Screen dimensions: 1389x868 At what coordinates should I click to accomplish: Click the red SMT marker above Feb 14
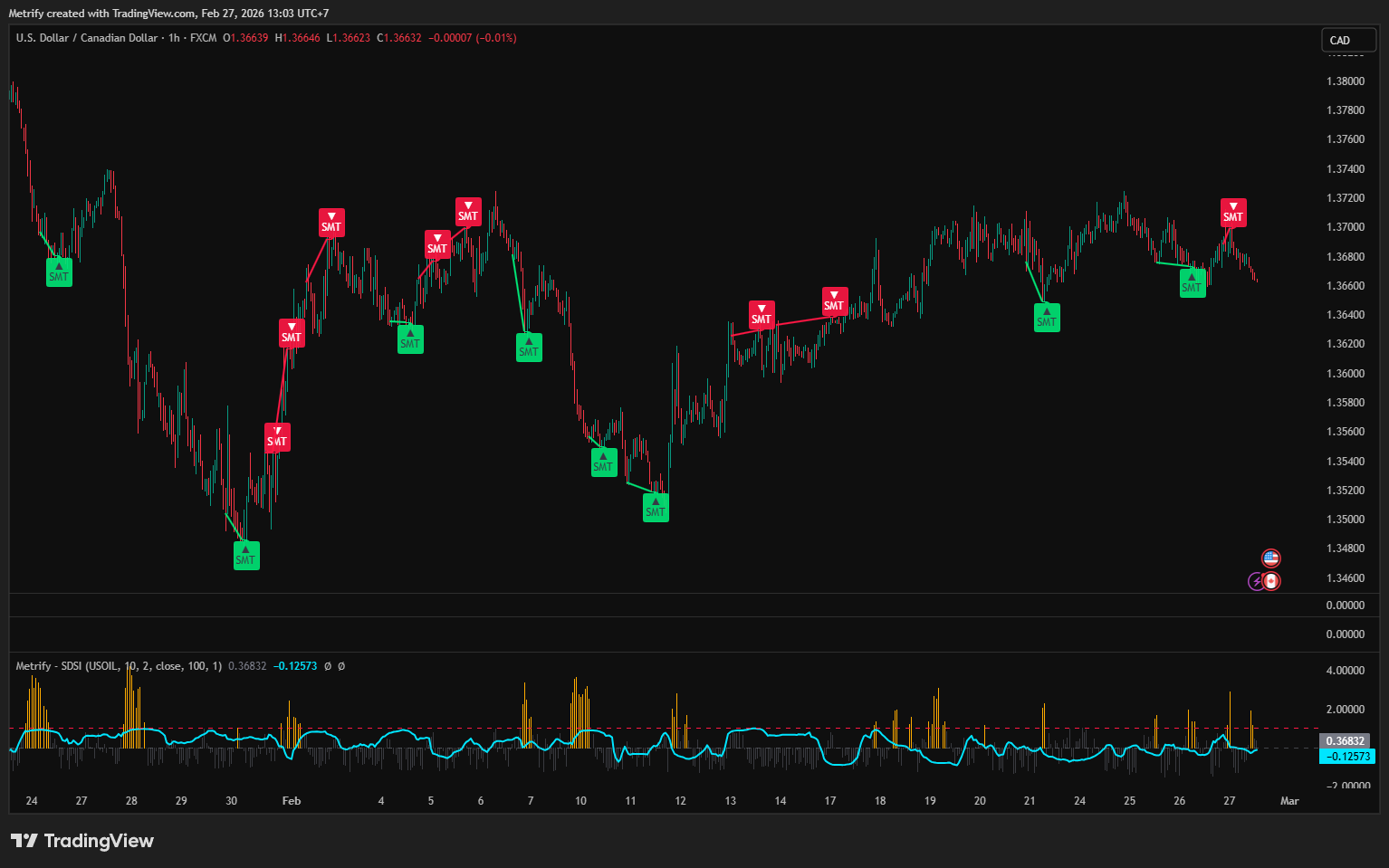[x=762, y=315]
